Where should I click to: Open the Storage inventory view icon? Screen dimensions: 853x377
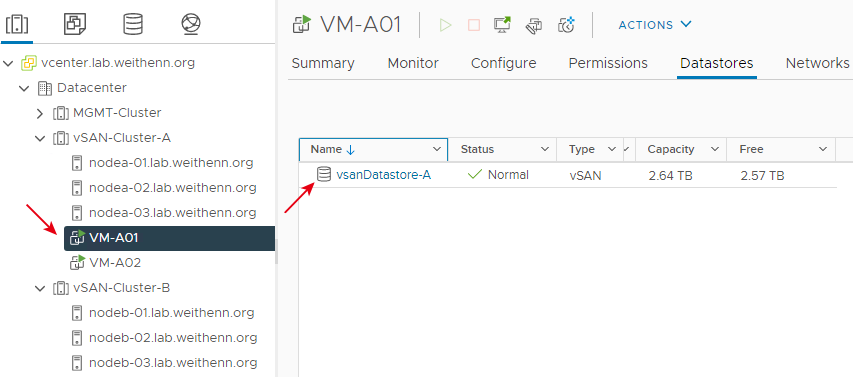(x=133, y=24)
